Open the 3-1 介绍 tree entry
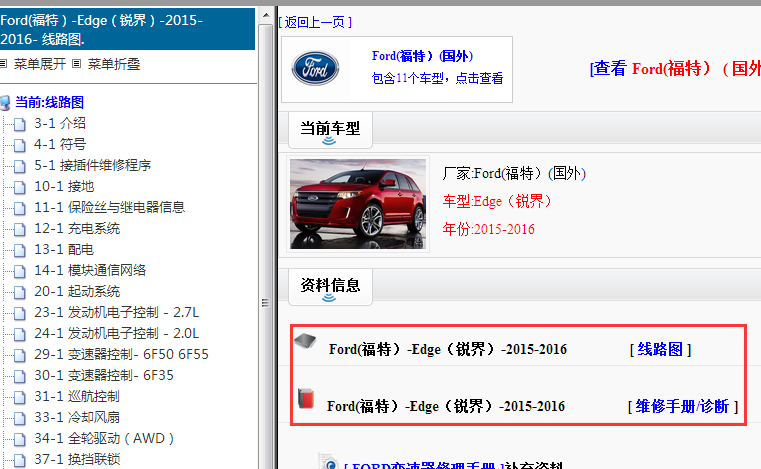The width and height of the screenshot is (761, 469). 60,123
